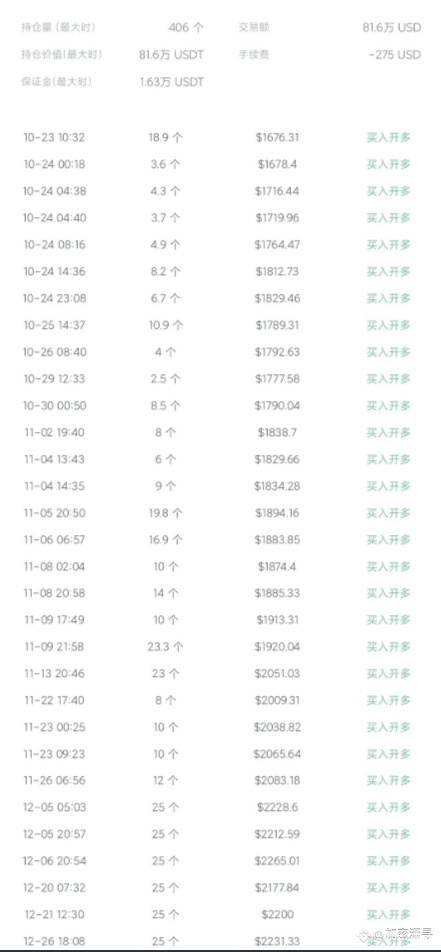The width and height of the screenshot is (441, 952).
Task: Select the 买入开多 label for $1676.31
Action: [x=389, y=138]
